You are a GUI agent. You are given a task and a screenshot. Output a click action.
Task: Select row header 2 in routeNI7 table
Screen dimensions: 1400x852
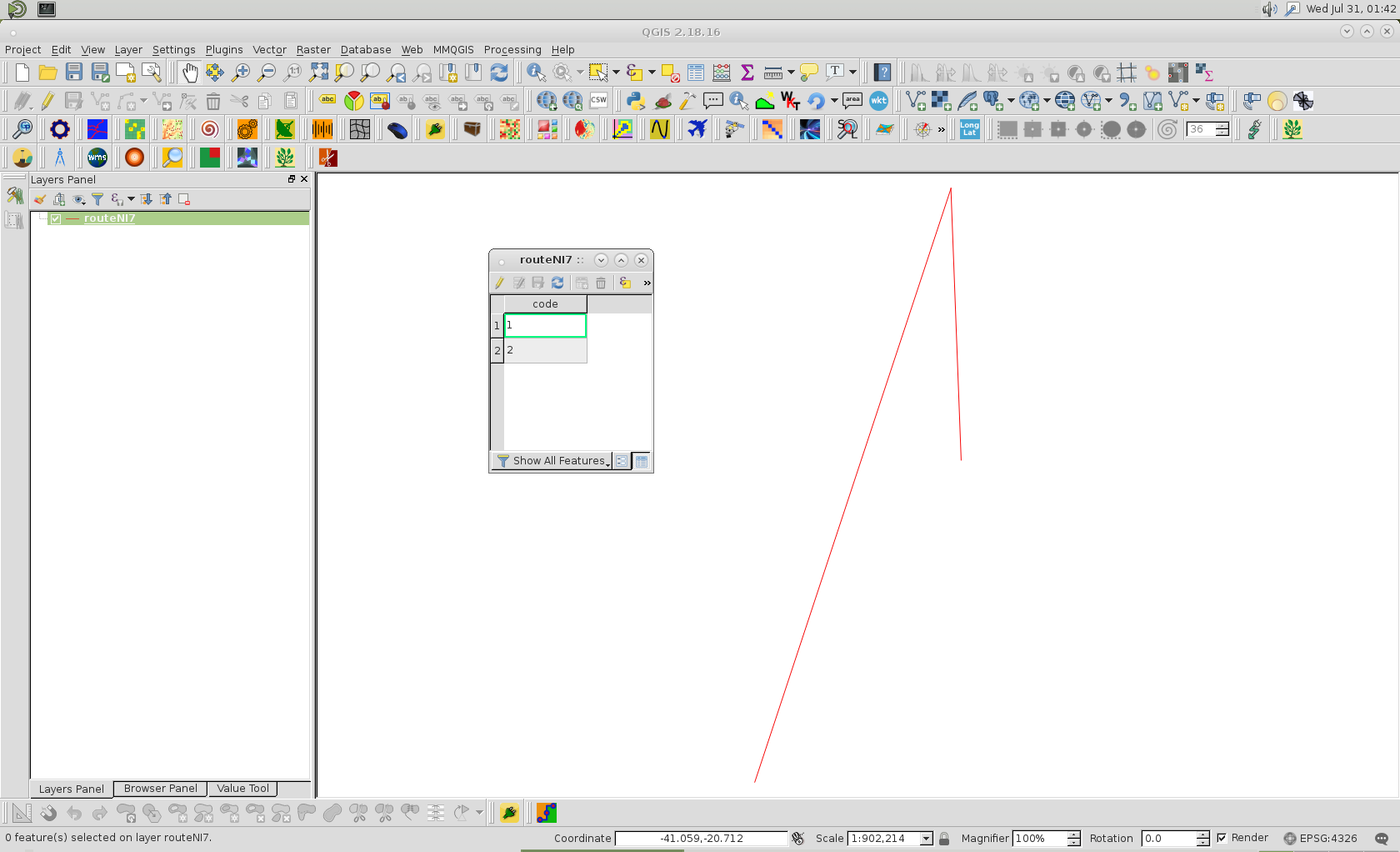[497, 351]
